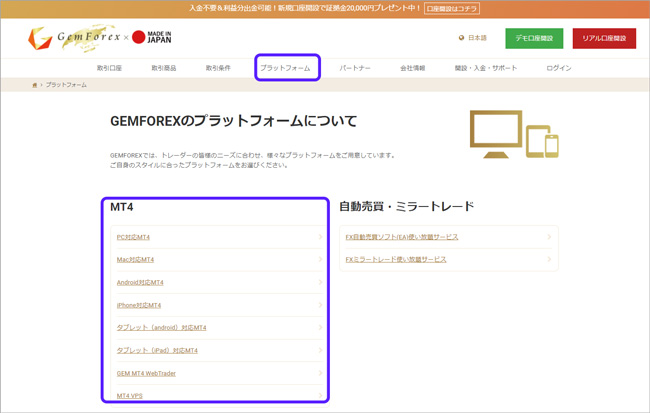Click the globe language icon
This screenshot has height=413, width=650.
tap(461, 38)
